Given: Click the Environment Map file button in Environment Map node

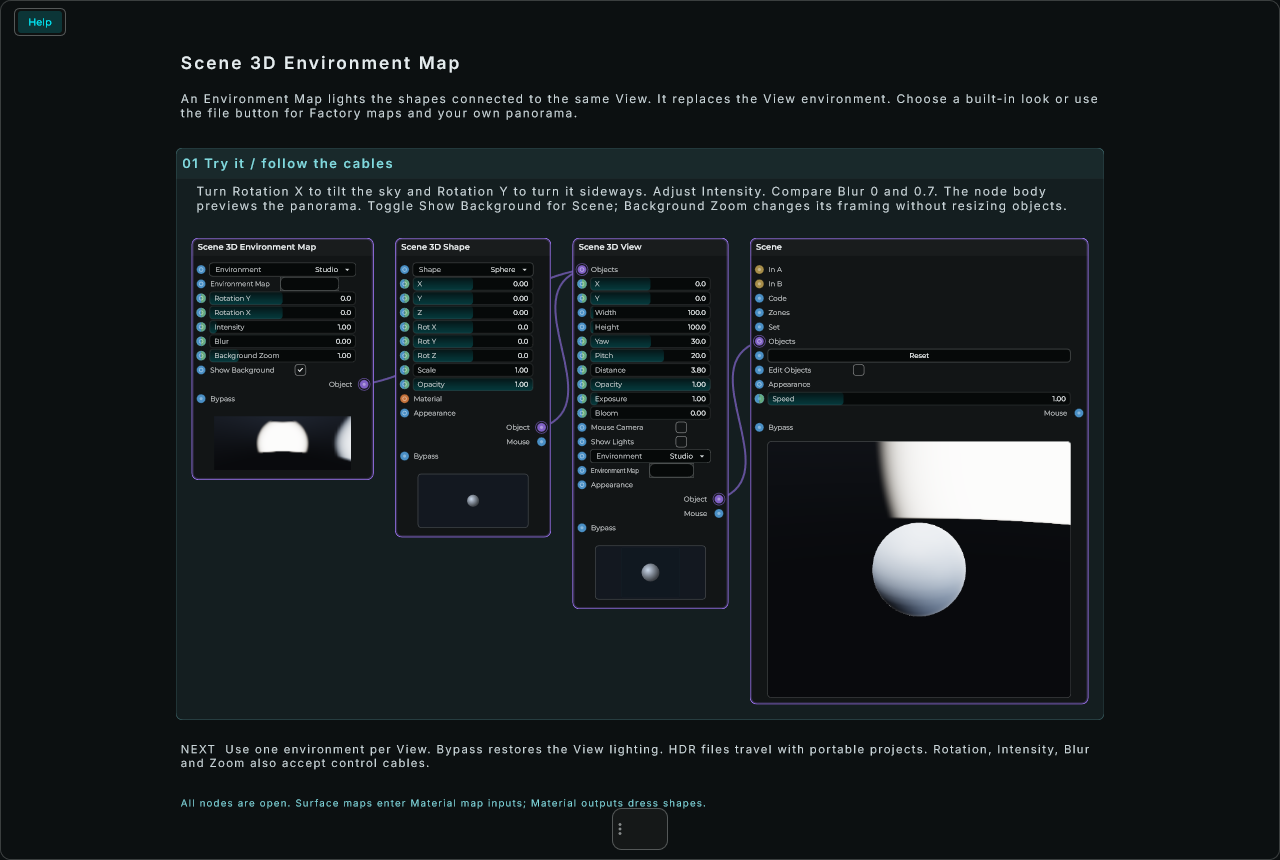Looking at the screenshot, I should point(309,284).
